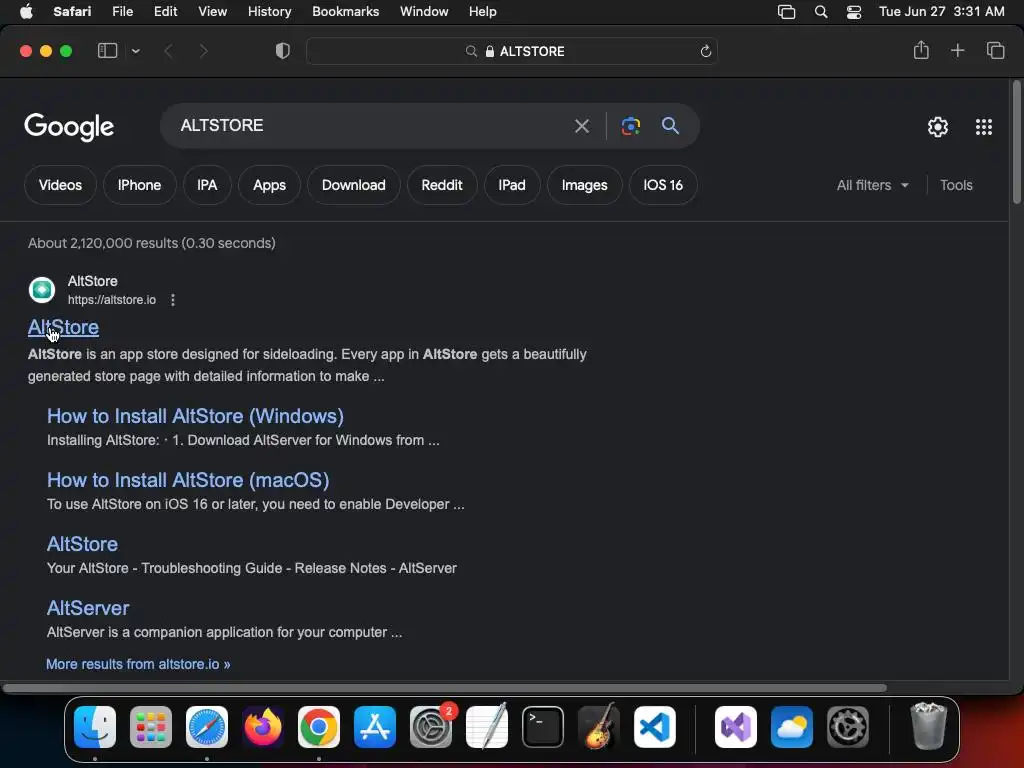Open the AltStore sitelink with troubleshooting guide
Viewport: 1024px width, 768px height.
pos(82,544)
